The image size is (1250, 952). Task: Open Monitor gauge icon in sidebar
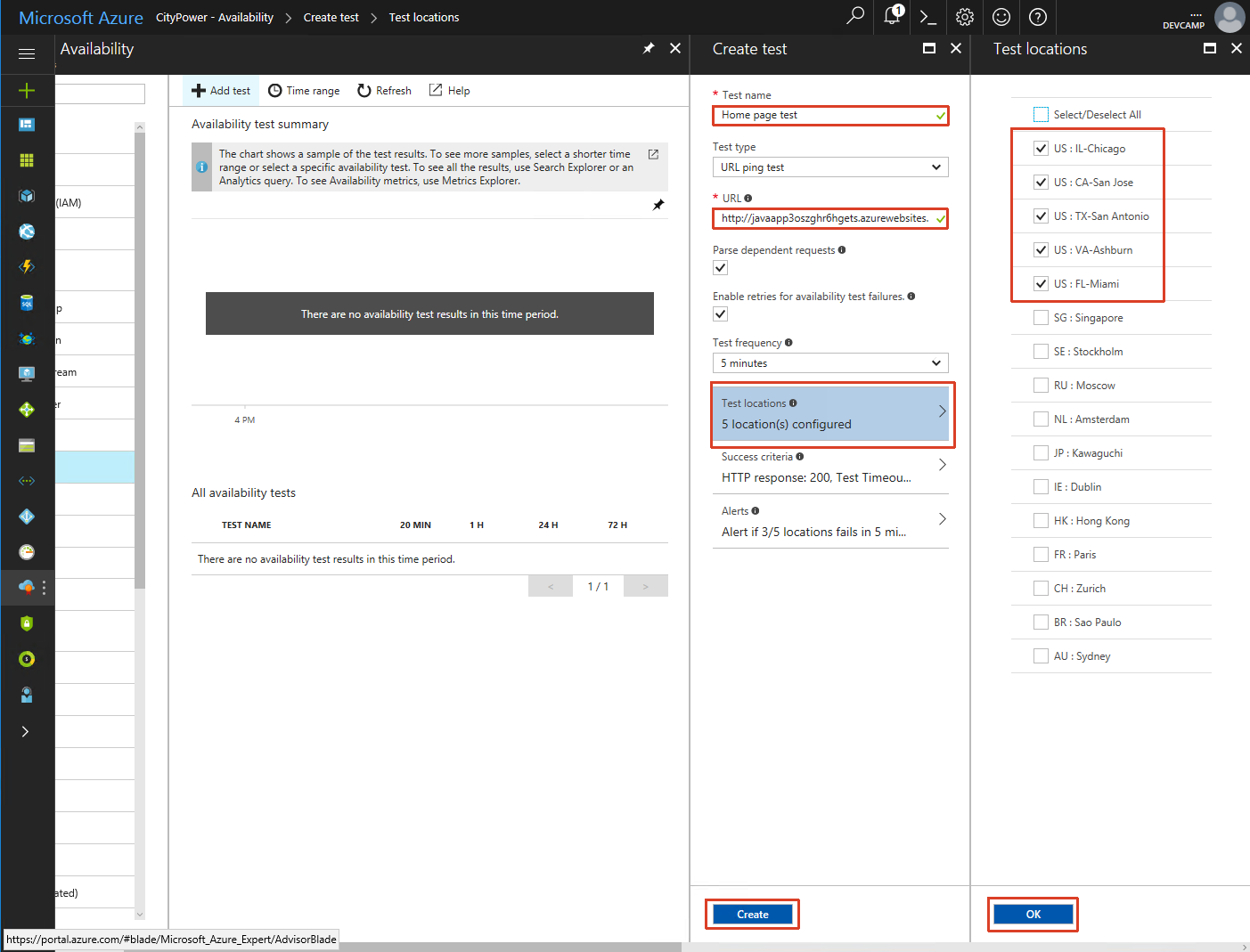[x=27, y=552]
